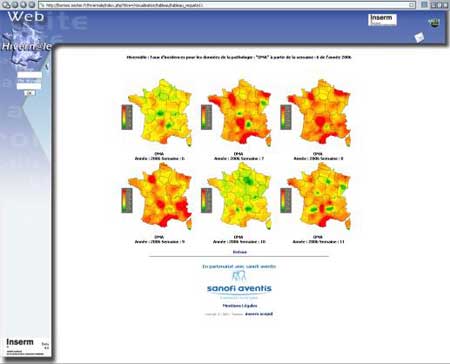Open the France map for Semaine 10
Image resolution: width=450 pixels, height=364 pixels.
240,196
